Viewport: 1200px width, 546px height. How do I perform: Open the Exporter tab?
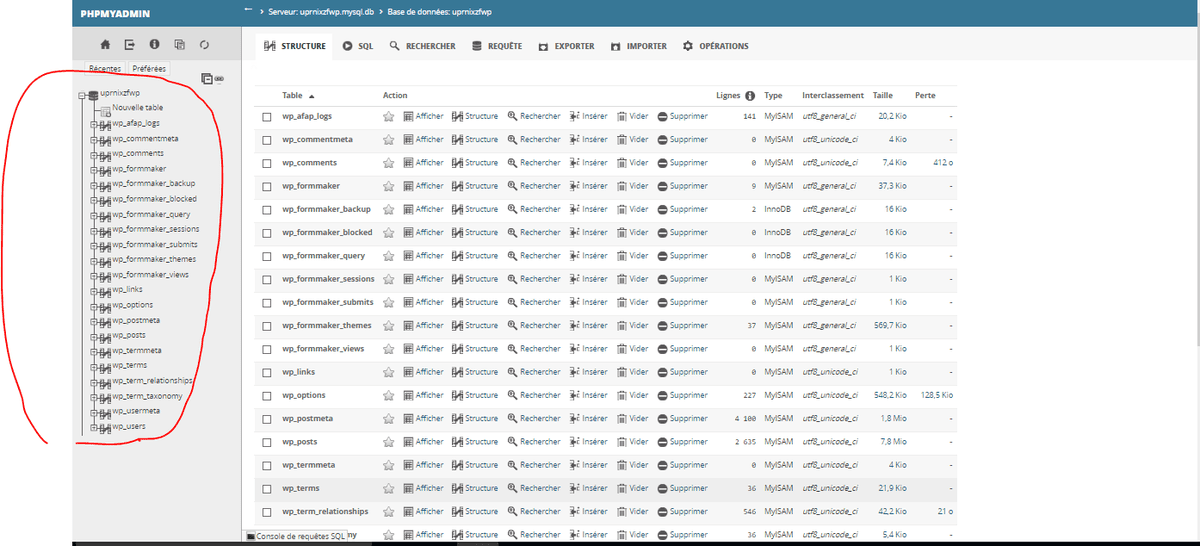click(x=566, y=46)
